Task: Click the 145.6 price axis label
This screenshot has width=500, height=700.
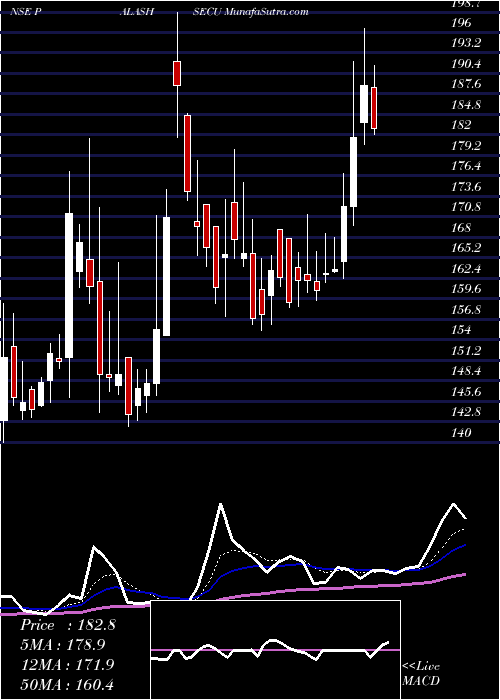Action: click(466, 391)
